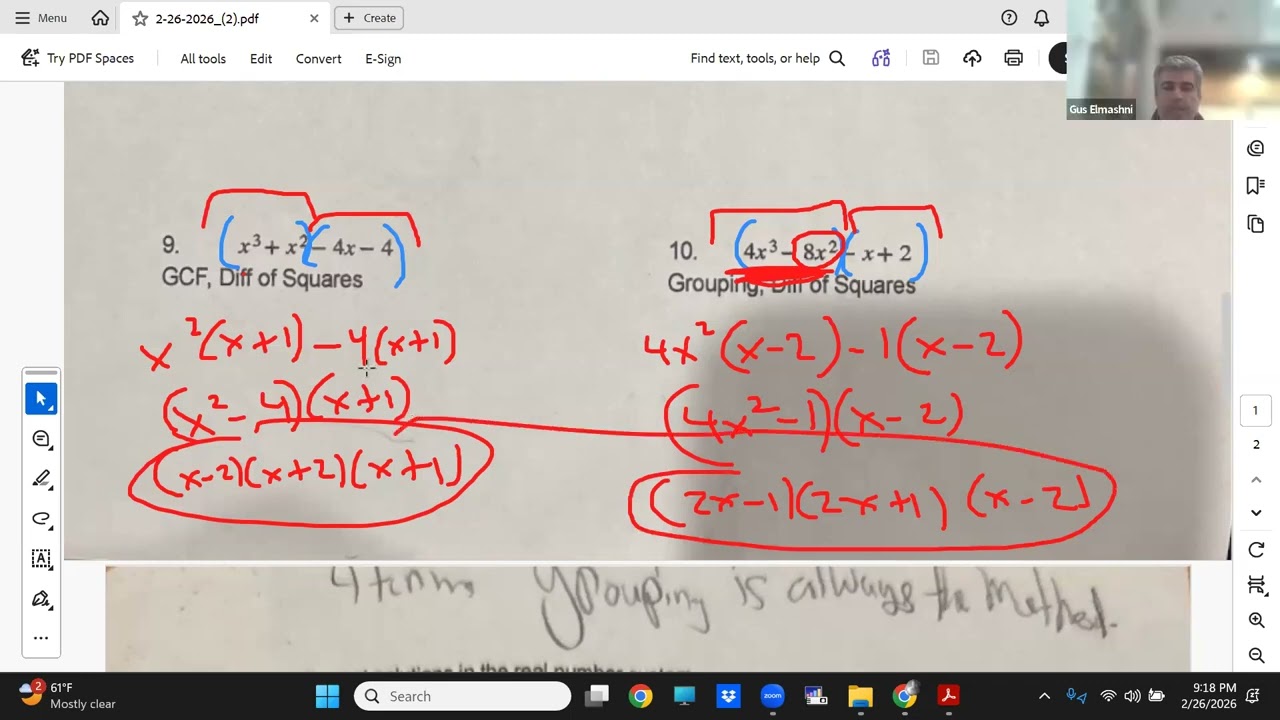Star the 2-26-2026_(2).pdf document
Image resolution: width=1280 pixels, height=720 pixels.
[140, 18]
